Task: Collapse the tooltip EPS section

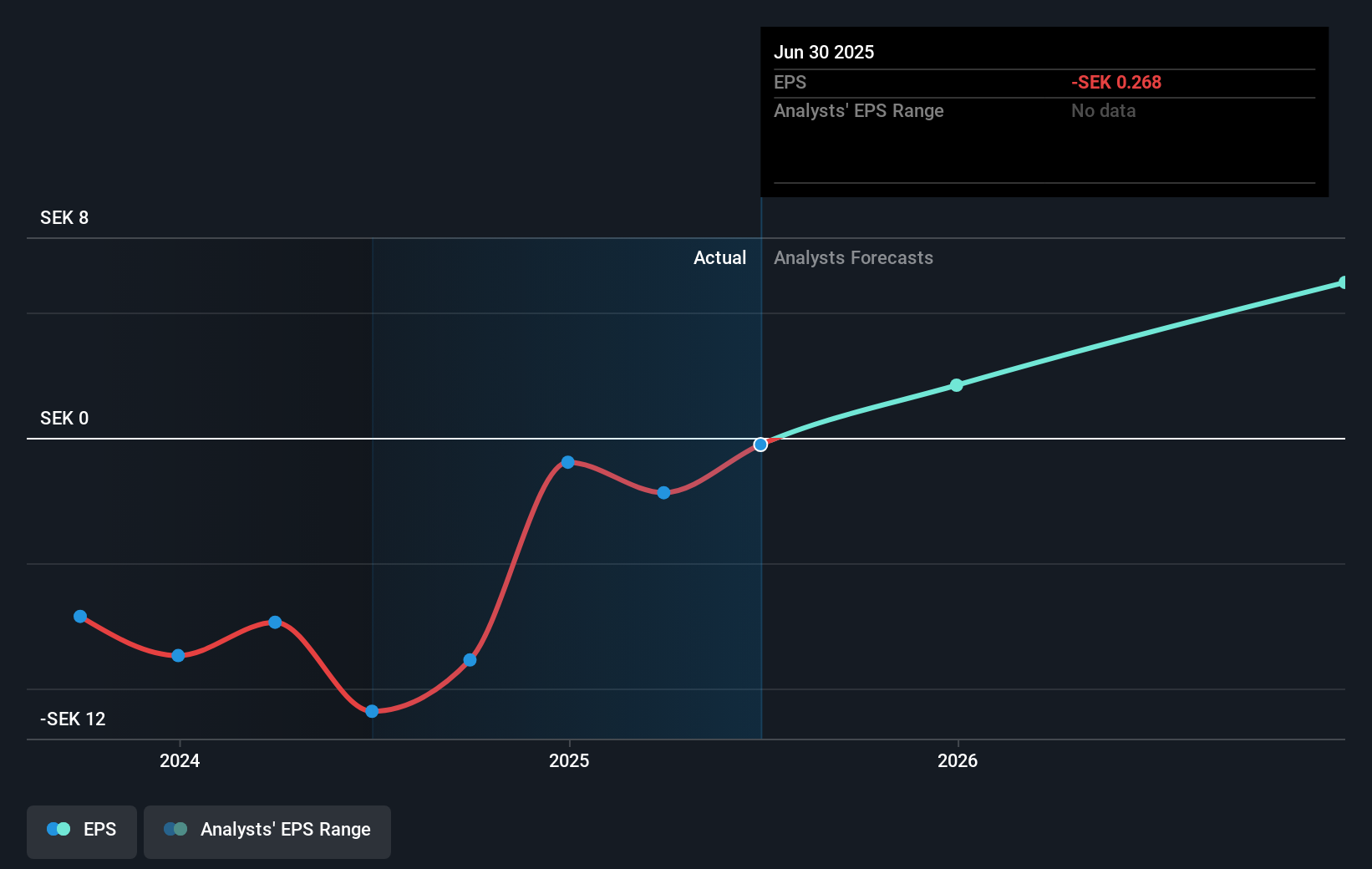Action: tap(789, 82)
